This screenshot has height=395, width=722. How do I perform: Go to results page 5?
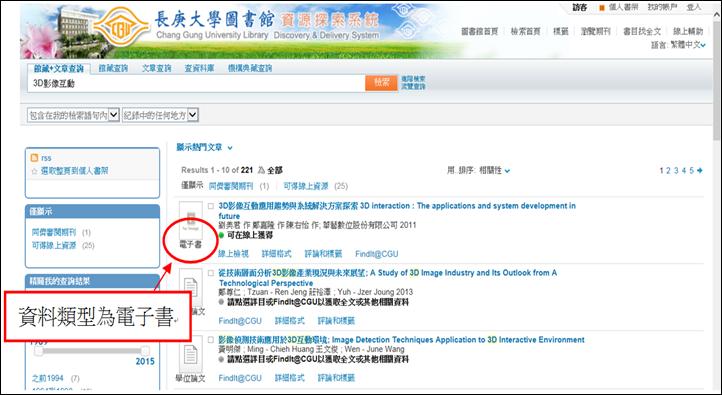tap(692, 170)
